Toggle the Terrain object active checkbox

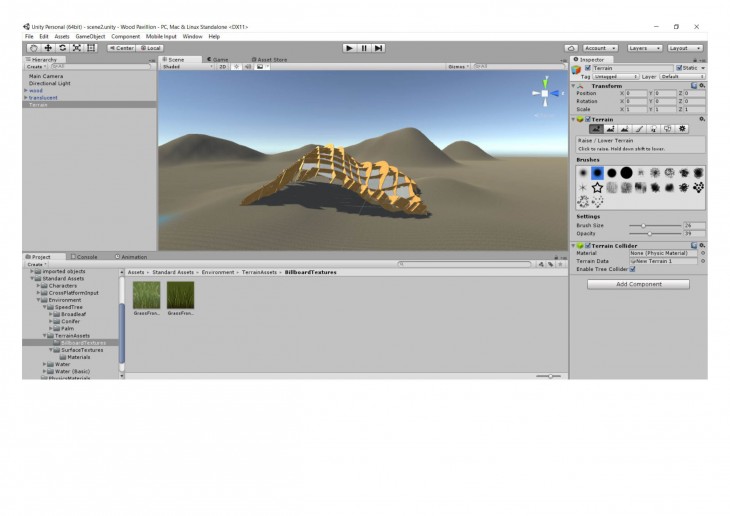(587, 68)
